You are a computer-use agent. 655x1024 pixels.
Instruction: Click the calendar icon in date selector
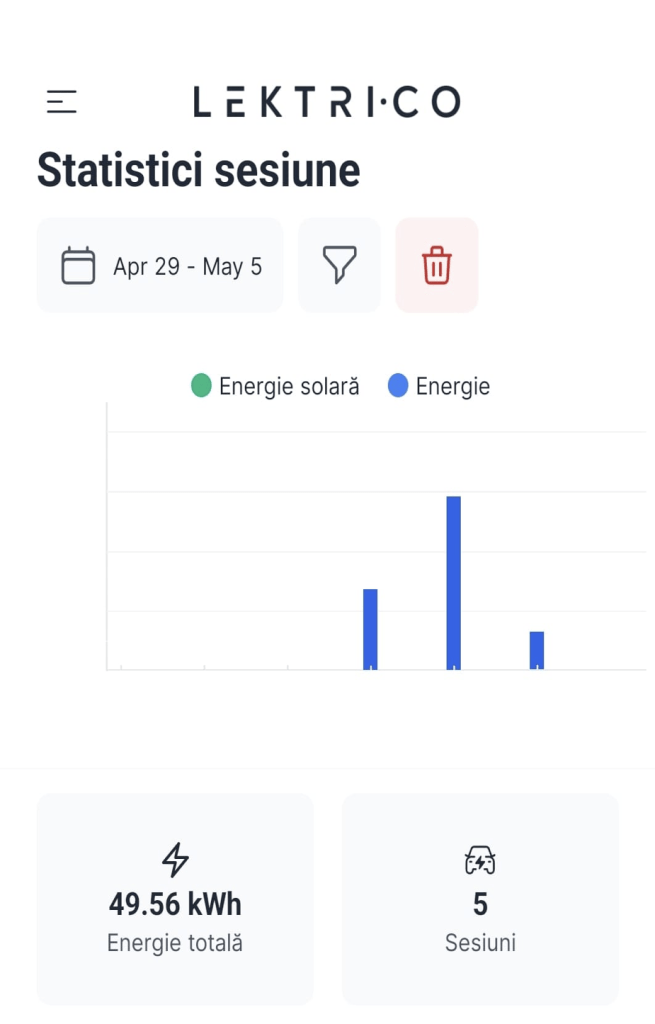78,266
